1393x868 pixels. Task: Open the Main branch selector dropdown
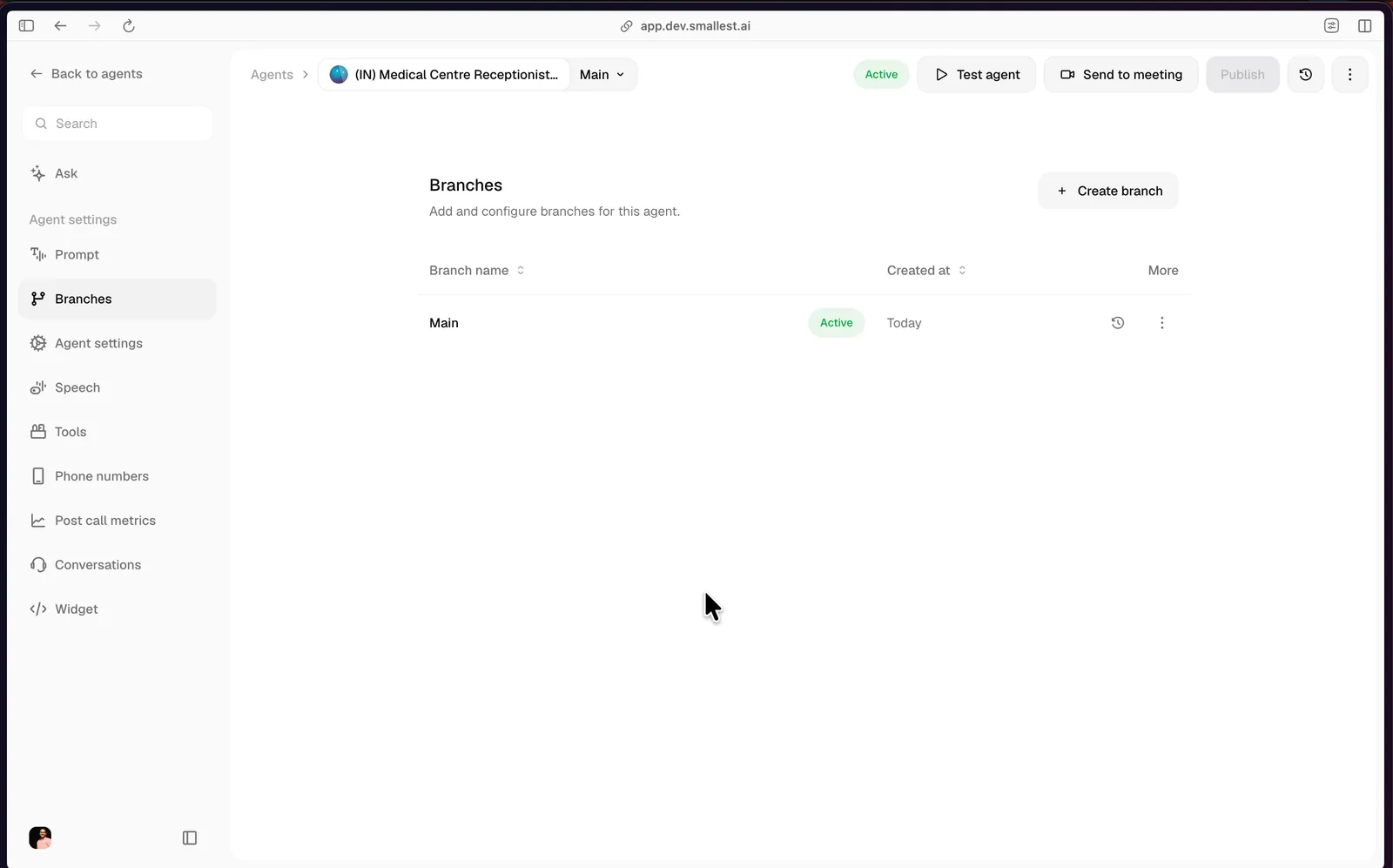coord(602,75)
